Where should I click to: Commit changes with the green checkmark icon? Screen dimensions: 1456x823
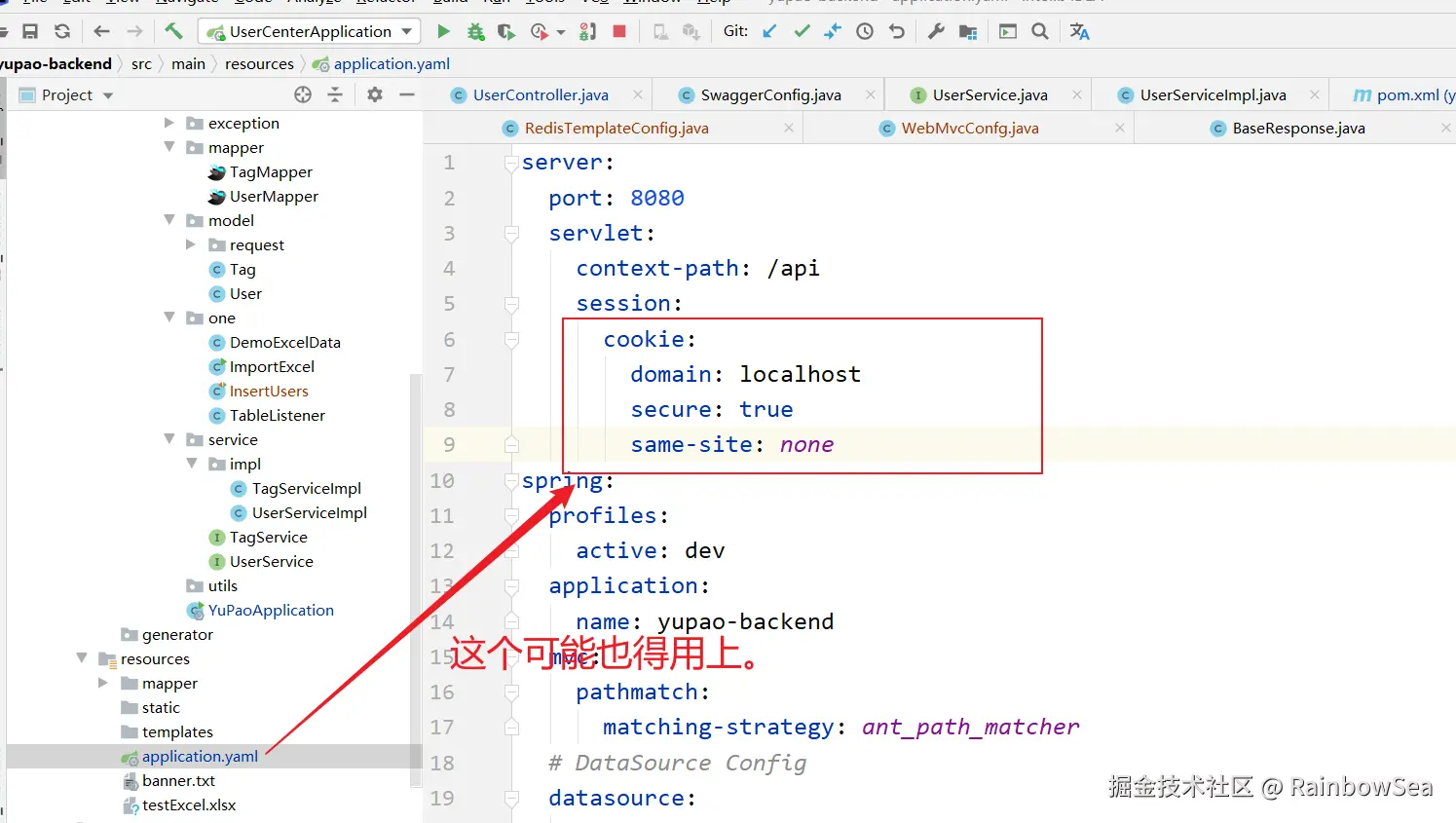[802, 31]
